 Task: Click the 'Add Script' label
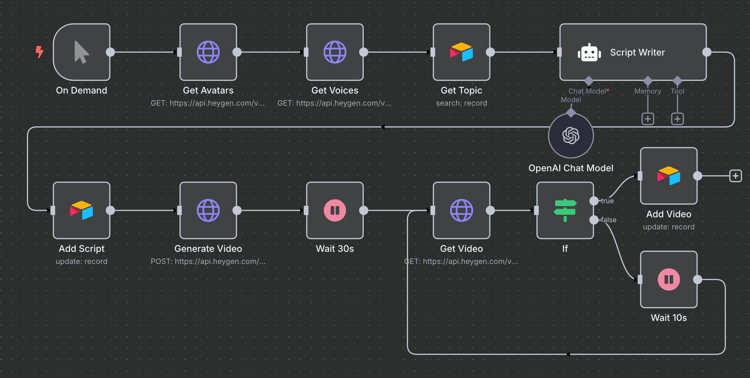(x=81, y=249)
